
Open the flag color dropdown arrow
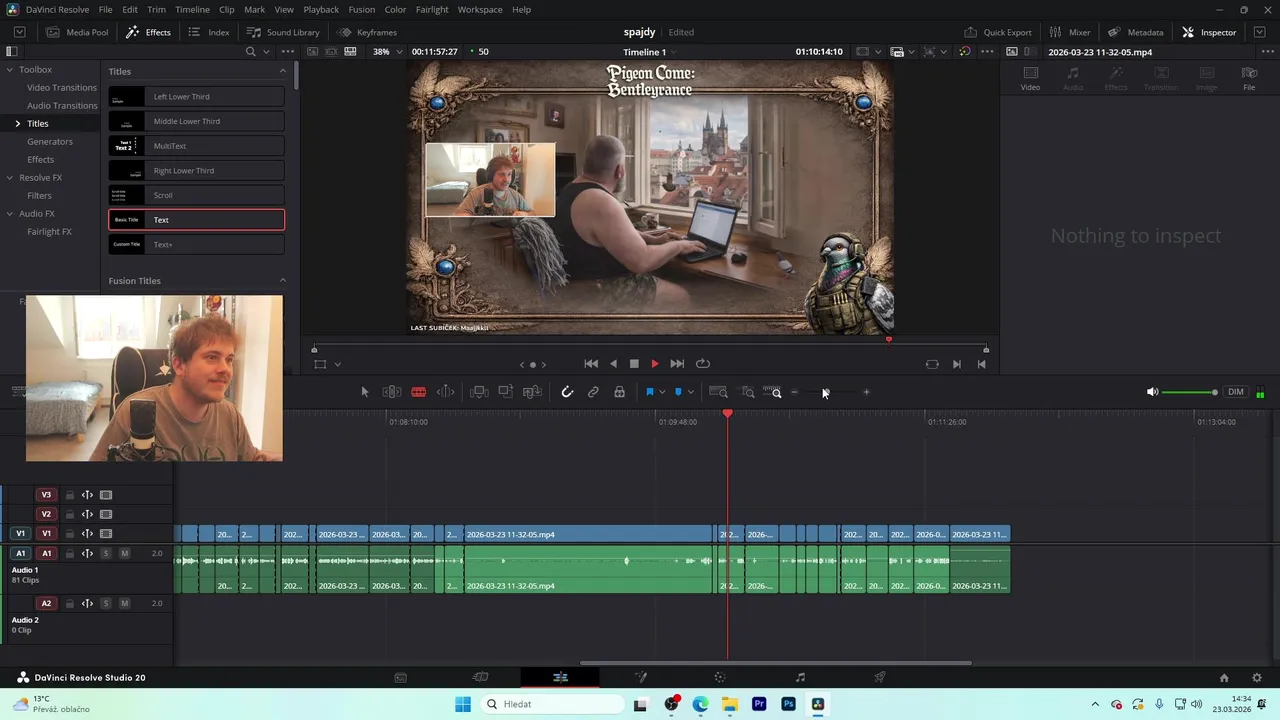pos(662,392)
